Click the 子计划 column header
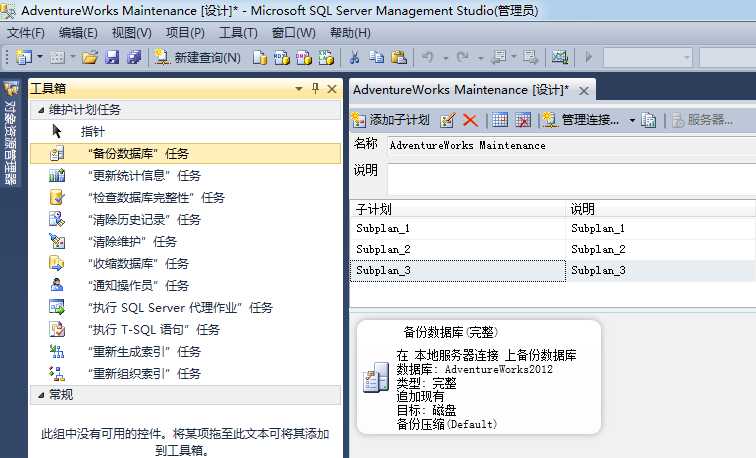This screenshot has width=756, height=458. click(x=458, y=209)
